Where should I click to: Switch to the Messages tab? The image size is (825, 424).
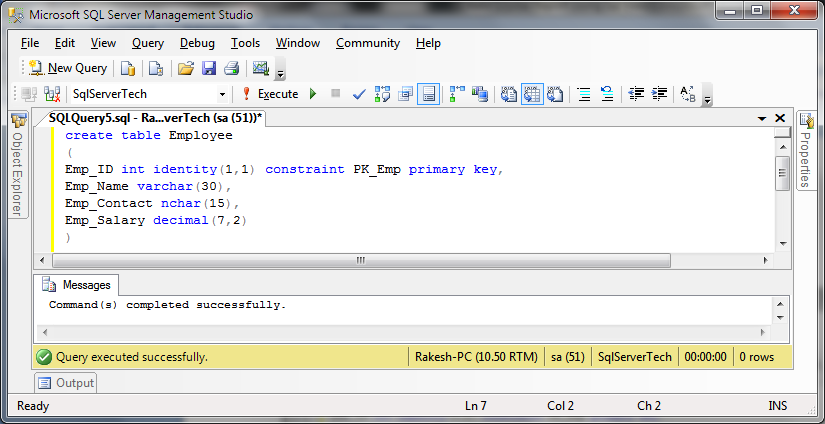click(x=79, y=285)
